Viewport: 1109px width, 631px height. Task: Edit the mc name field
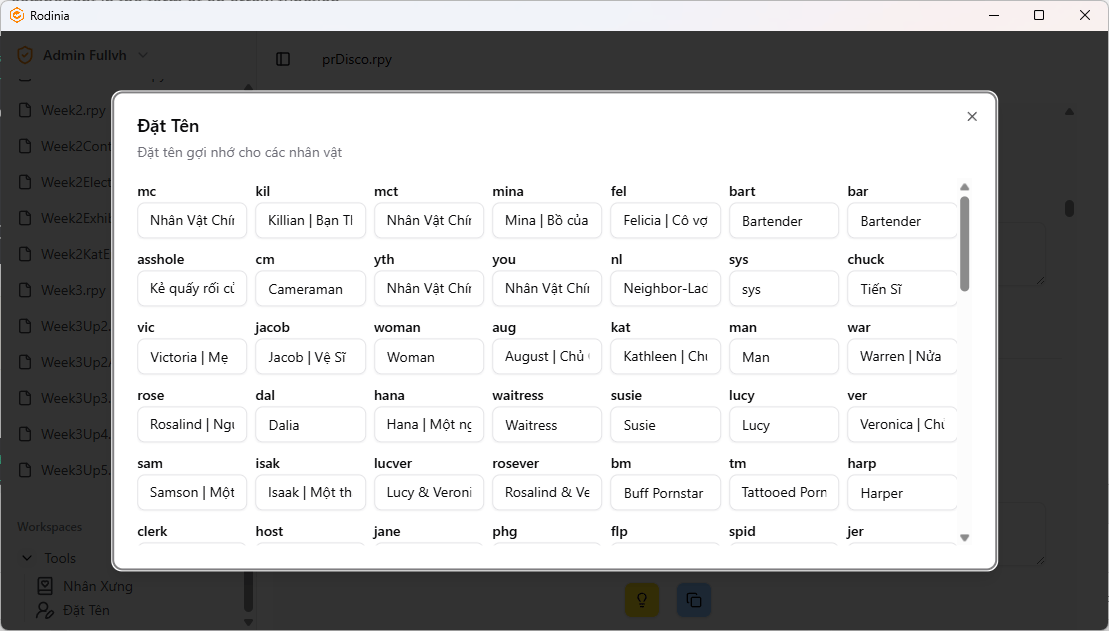click(192, 221)
